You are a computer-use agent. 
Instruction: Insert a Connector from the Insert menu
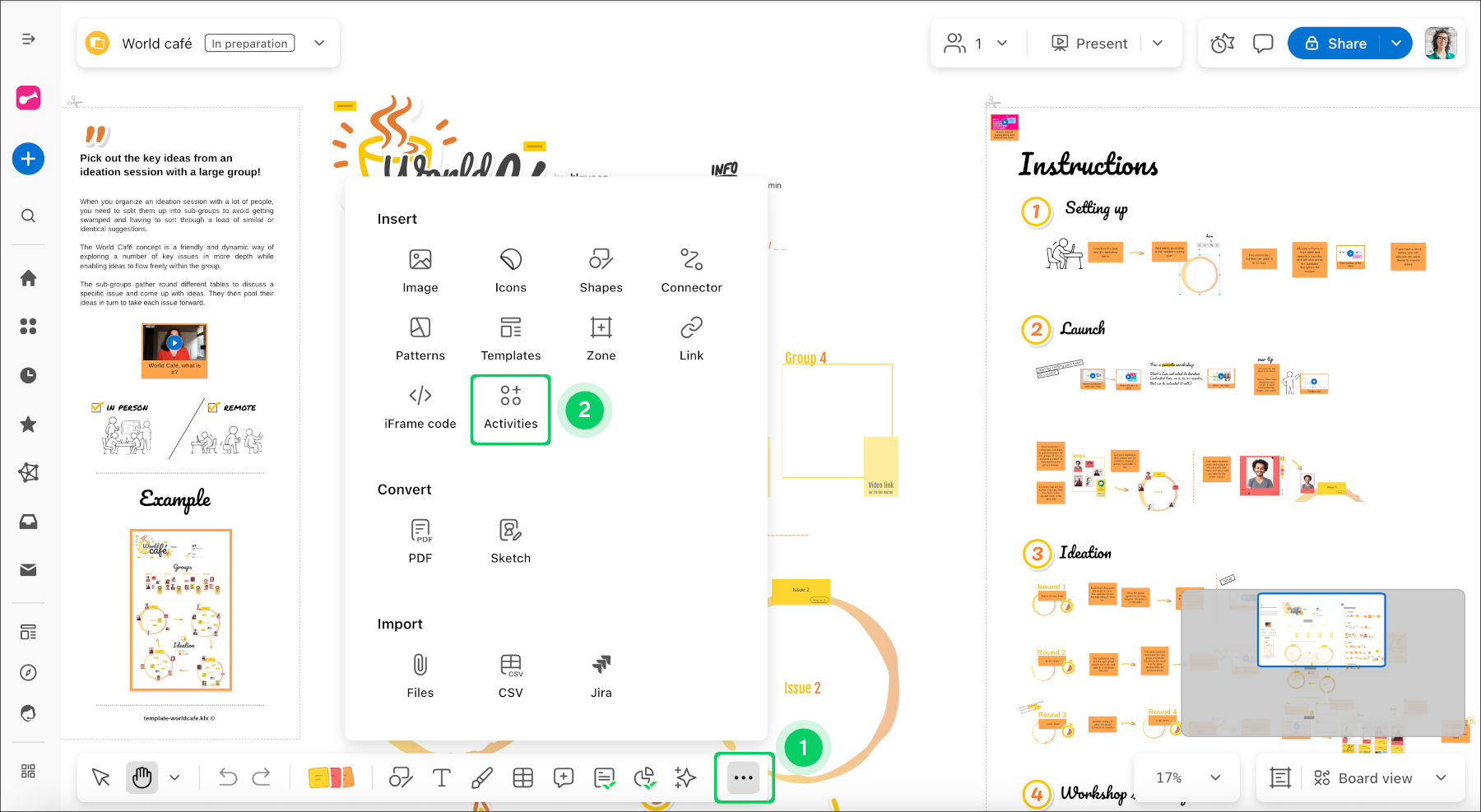click(691, 268)
